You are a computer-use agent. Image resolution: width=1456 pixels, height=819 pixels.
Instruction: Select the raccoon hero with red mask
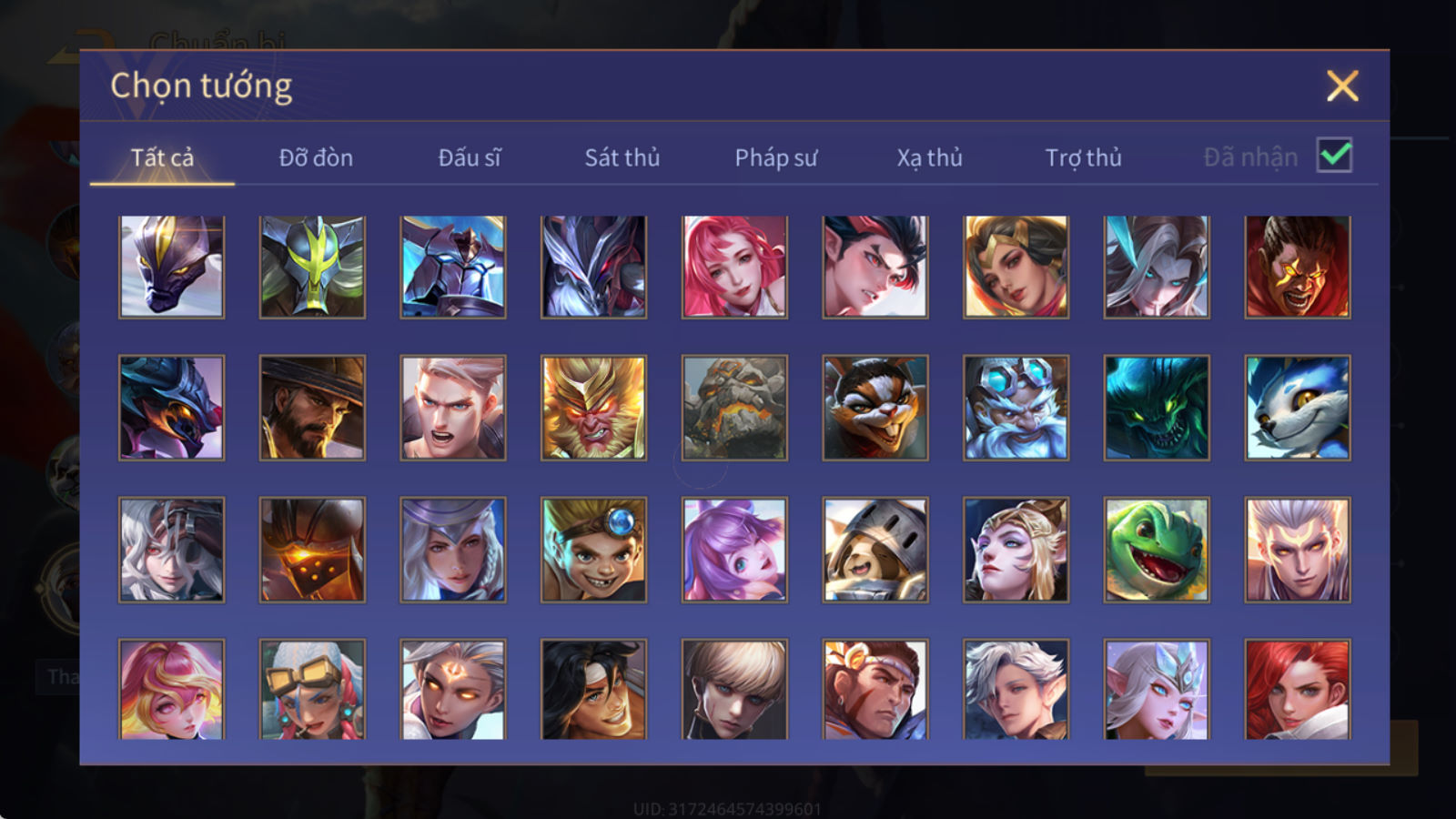click(875, 408)
